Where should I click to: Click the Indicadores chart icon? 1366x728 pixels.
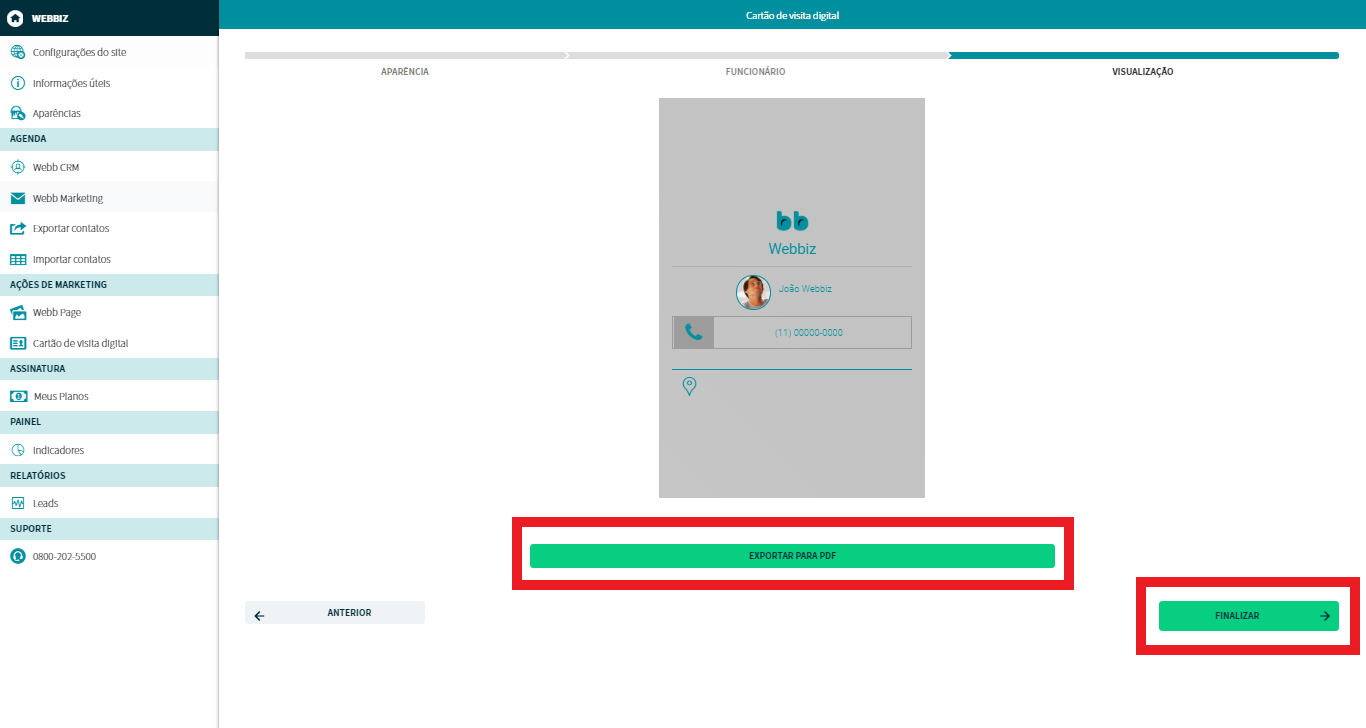17,450
